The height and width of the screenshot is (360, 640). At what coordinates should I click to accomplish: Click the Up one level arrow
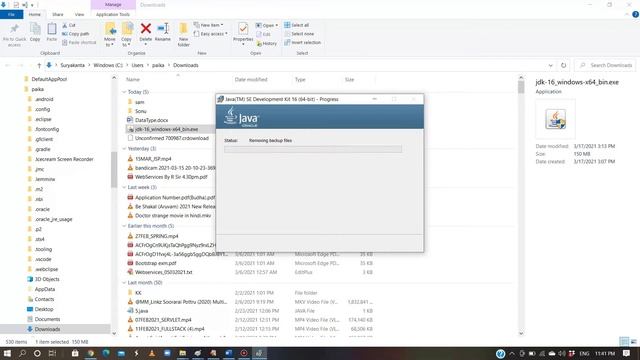(x=39, y=65)
